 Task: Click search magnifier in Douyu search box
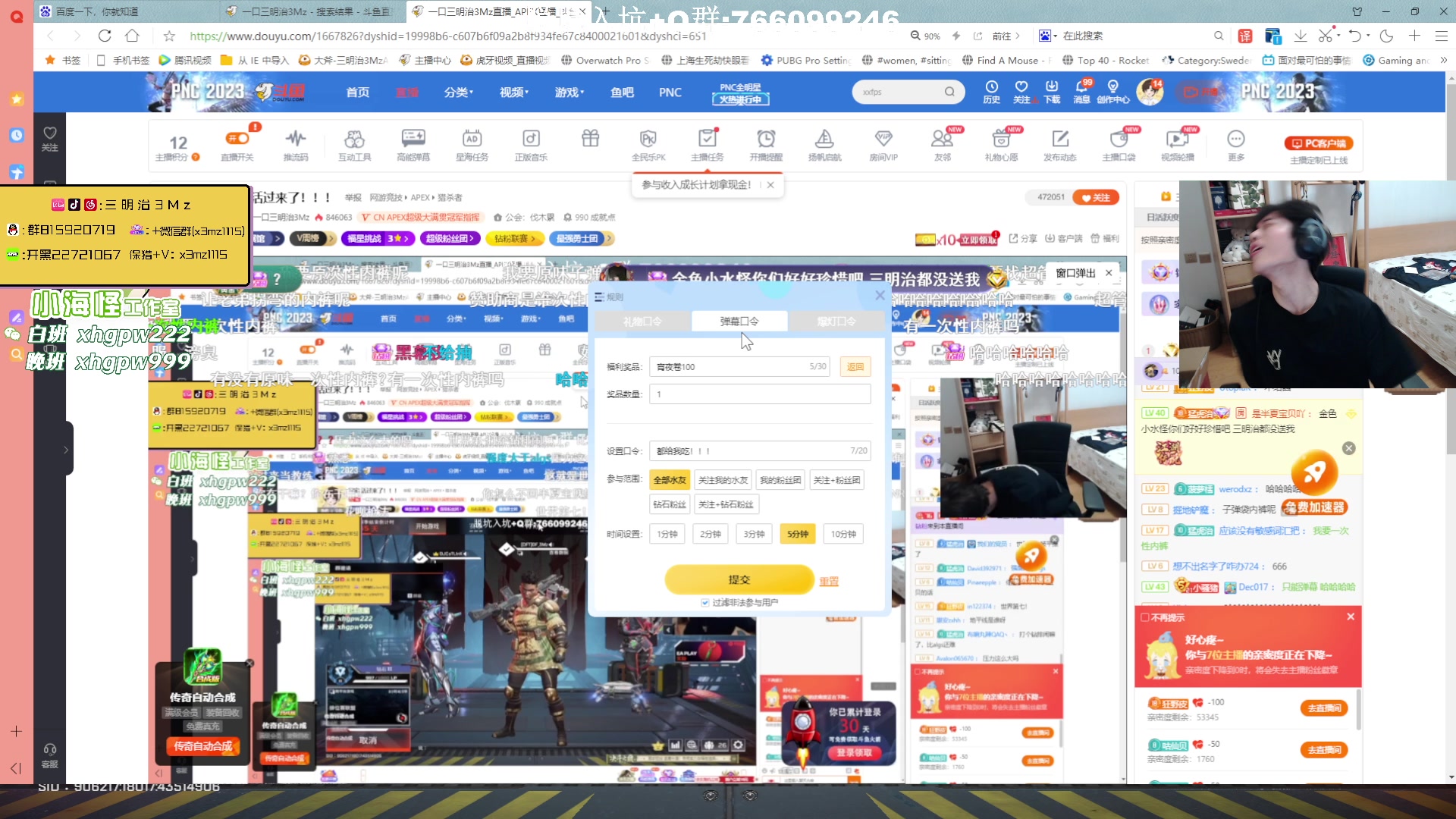949,92
